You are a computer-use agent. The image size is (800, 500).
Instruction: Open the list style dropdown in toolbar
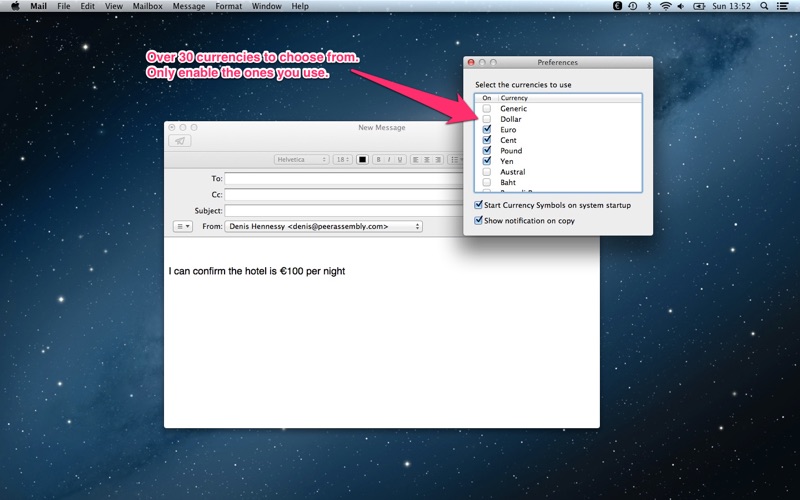click(455, 160)
